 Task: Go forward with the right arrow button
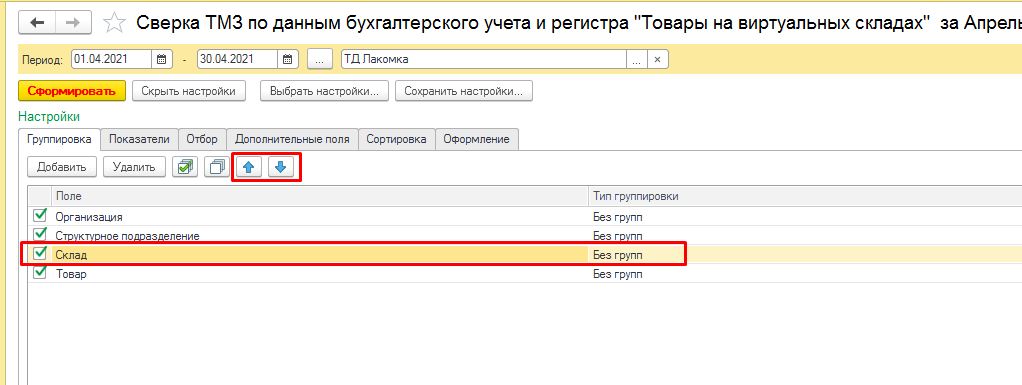74,23
